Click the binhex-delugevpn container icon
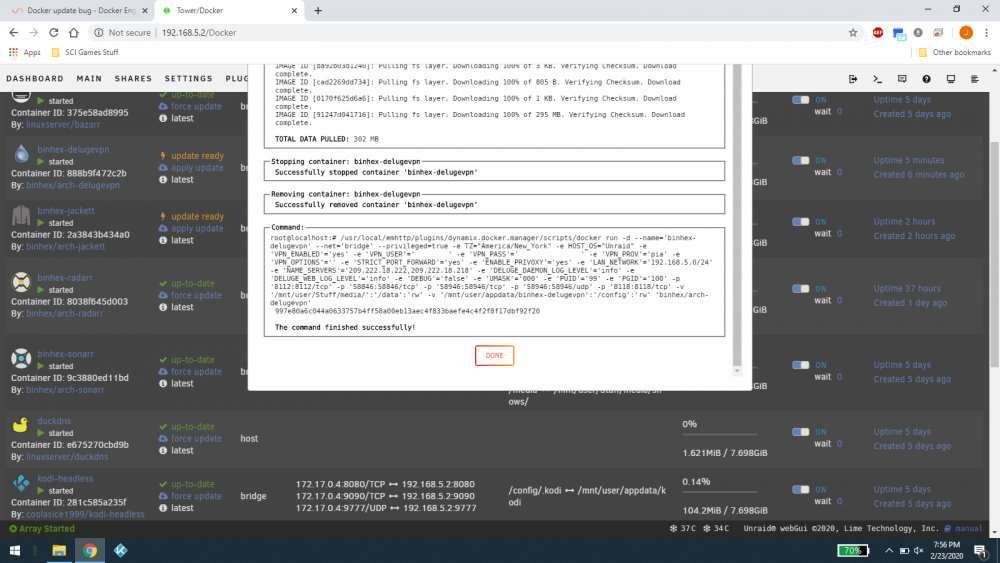Viewport: 1000px width, 563px height. (x=21, y=154)
